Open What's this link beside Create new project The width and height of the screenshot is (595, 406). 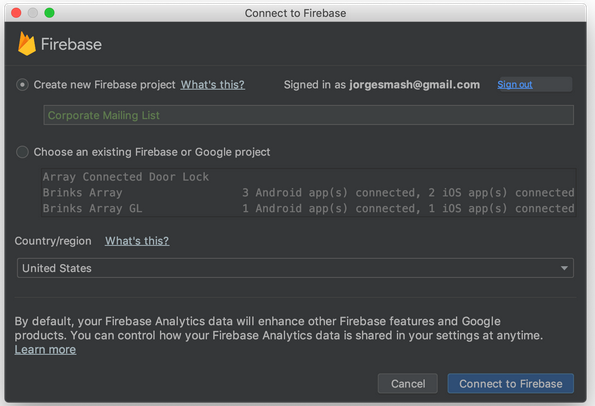coord(212,85)
